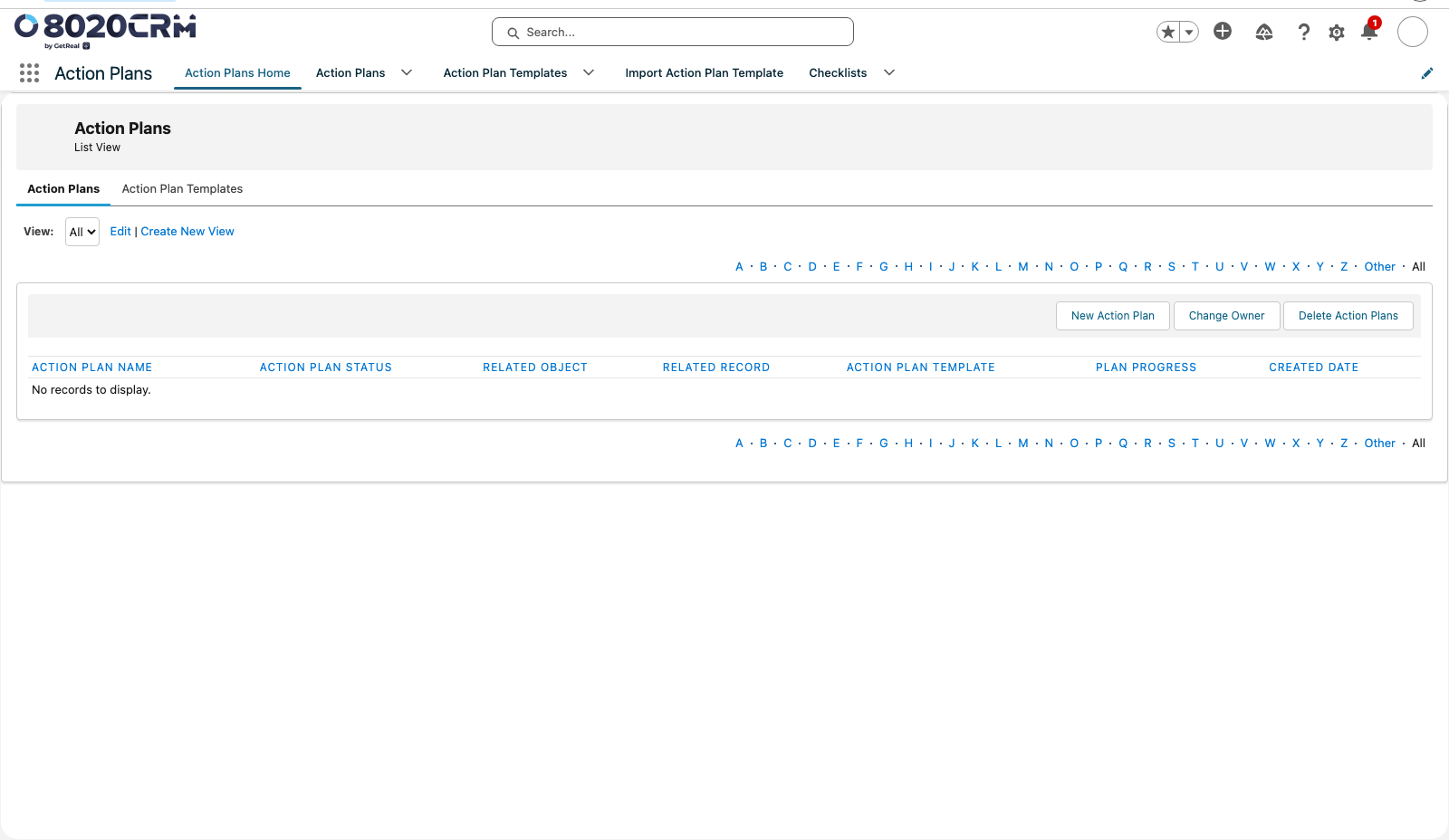This screenshot has height=840, width=1449.
Task: Expand the Checklists tab chevron
Action: [x=889, y=73]
